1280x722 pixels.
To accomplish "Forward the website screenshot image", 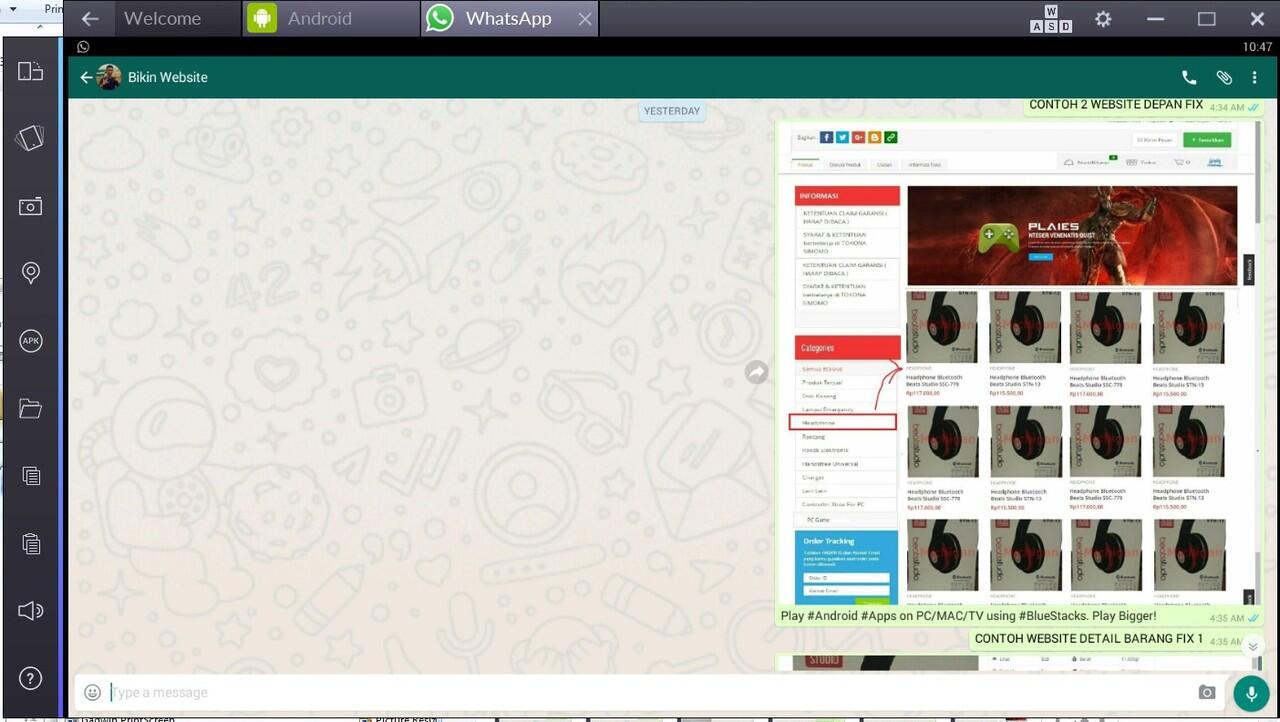I will click(757, 372).
